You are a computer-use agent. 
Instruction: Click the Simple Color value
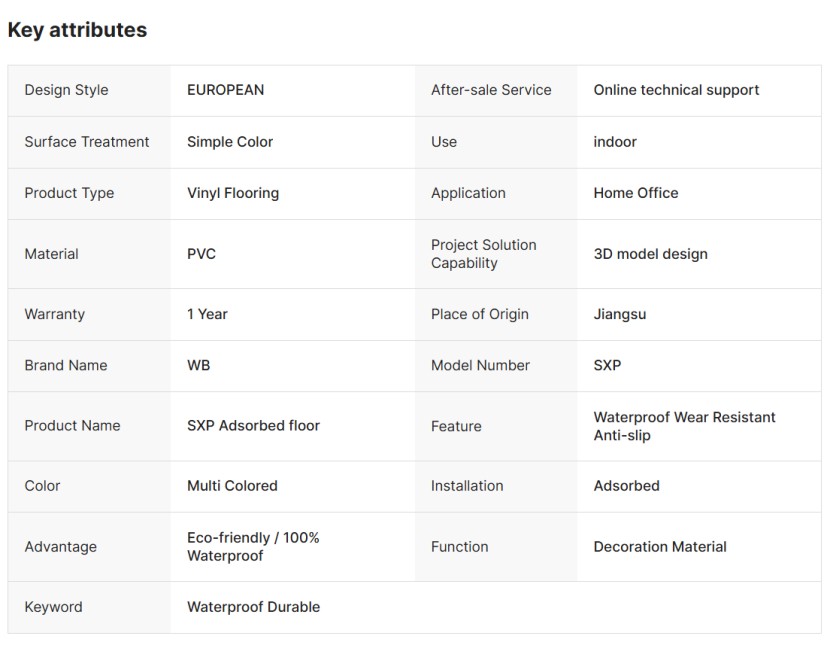230,142
